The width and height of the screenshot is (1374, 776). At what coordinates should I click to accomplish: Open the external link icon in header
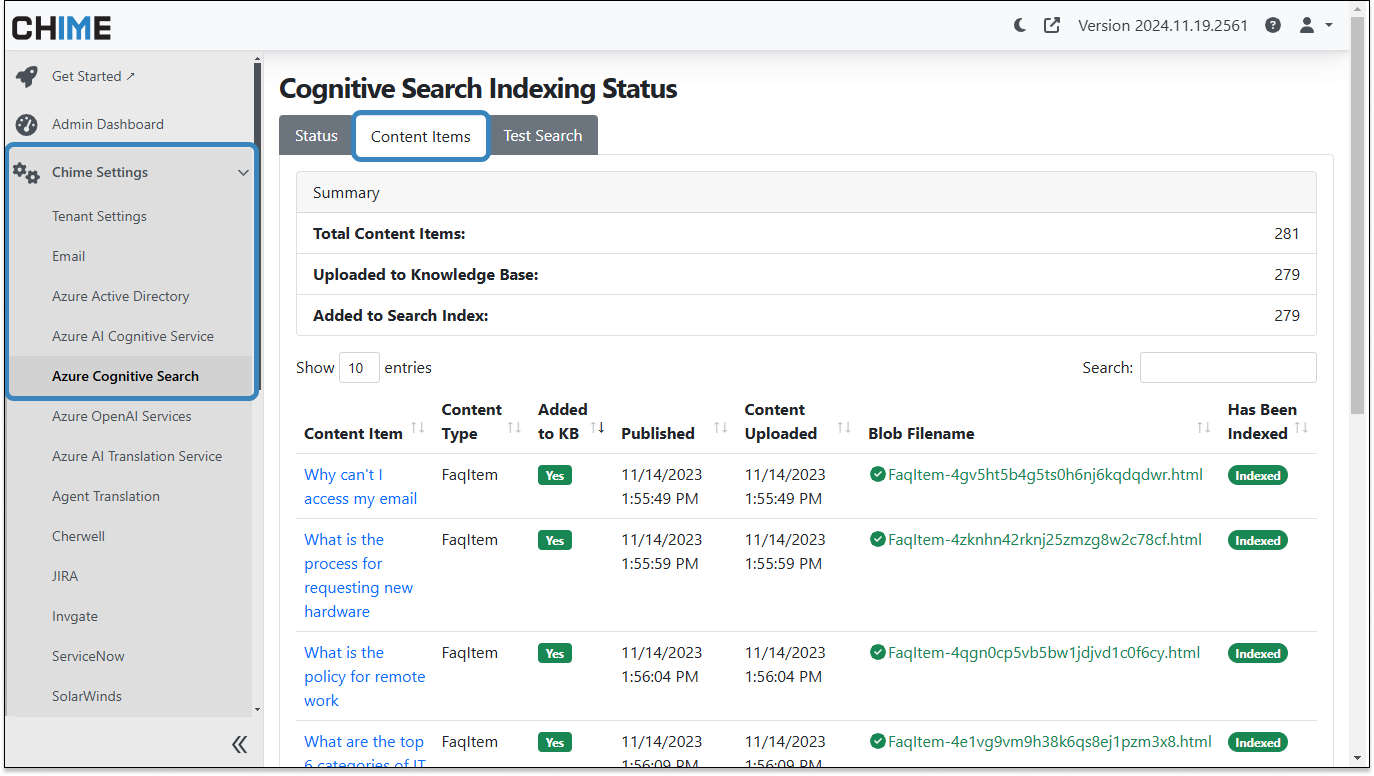(1052, 26)
